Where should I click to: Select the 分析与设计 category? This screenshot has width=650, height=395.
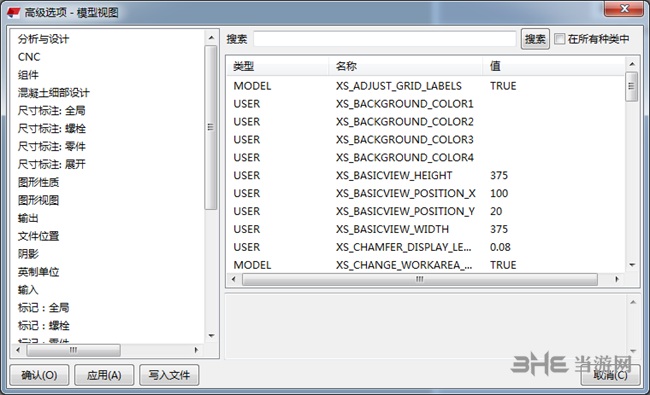(43, 39)
